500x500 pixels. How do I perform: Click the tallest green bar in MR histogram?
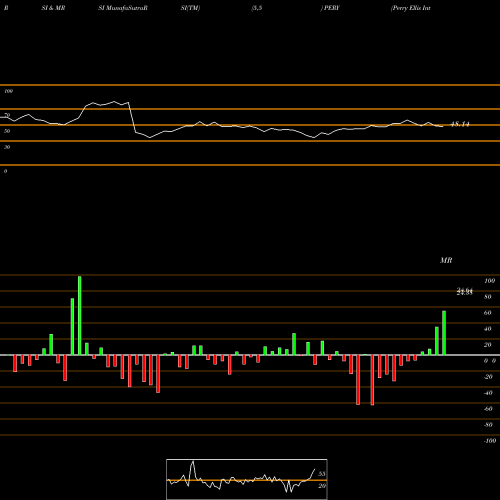(x=80, y=315)
